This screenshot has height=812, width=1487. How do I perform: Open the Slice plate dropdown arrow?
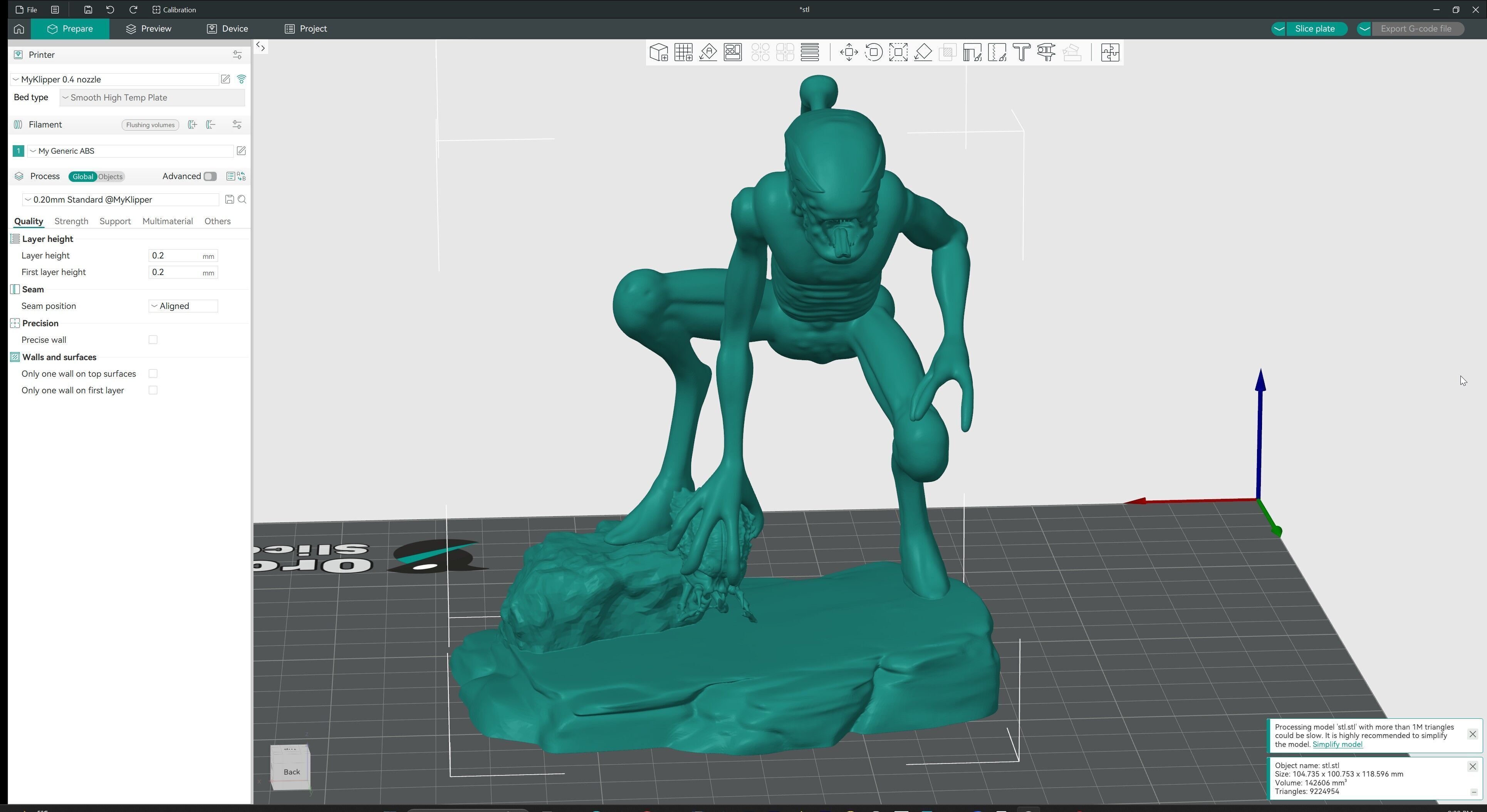pos(1279,29)
